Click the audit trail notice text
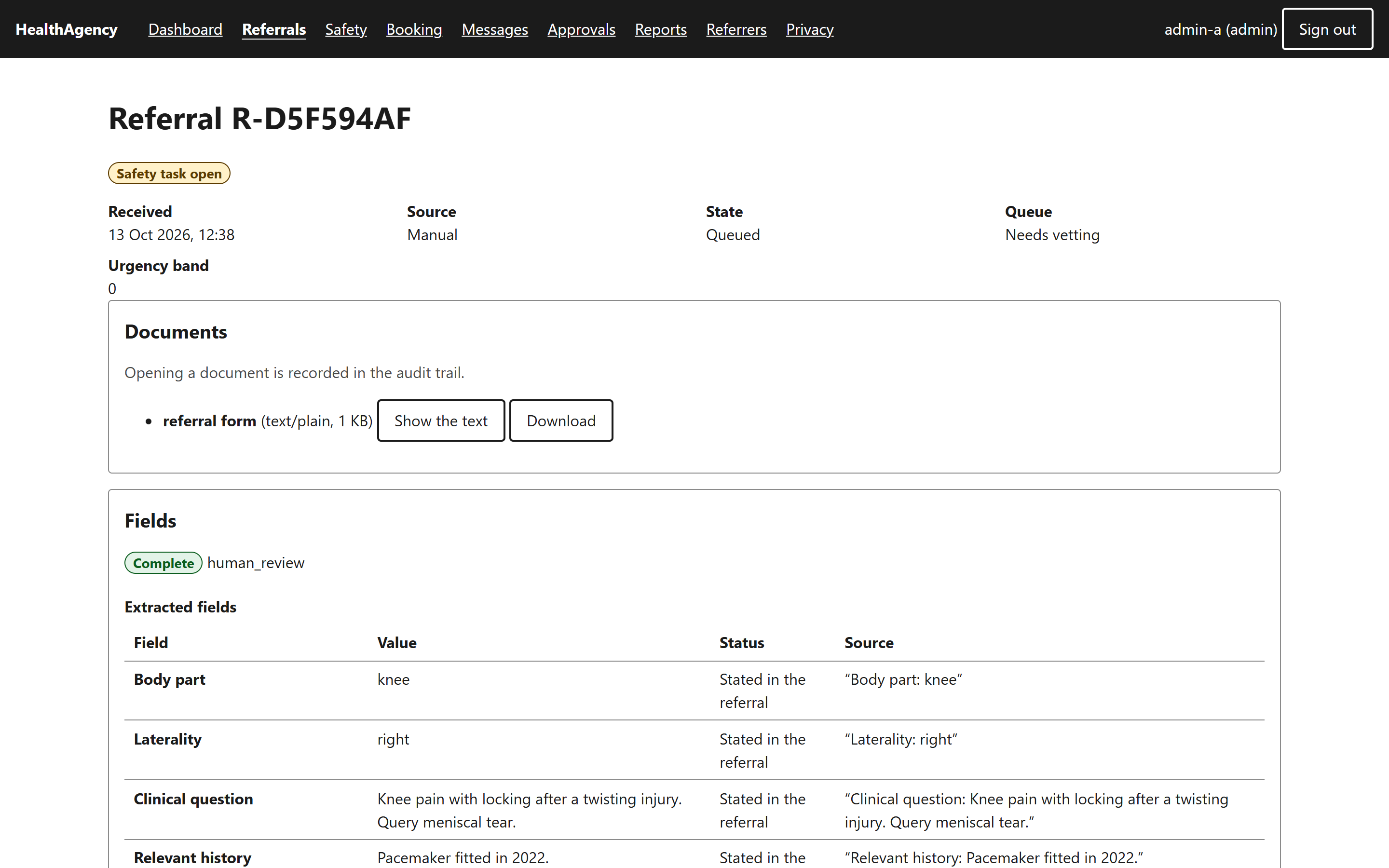Viewport: 1389px width, 868px height. [295, 373]
